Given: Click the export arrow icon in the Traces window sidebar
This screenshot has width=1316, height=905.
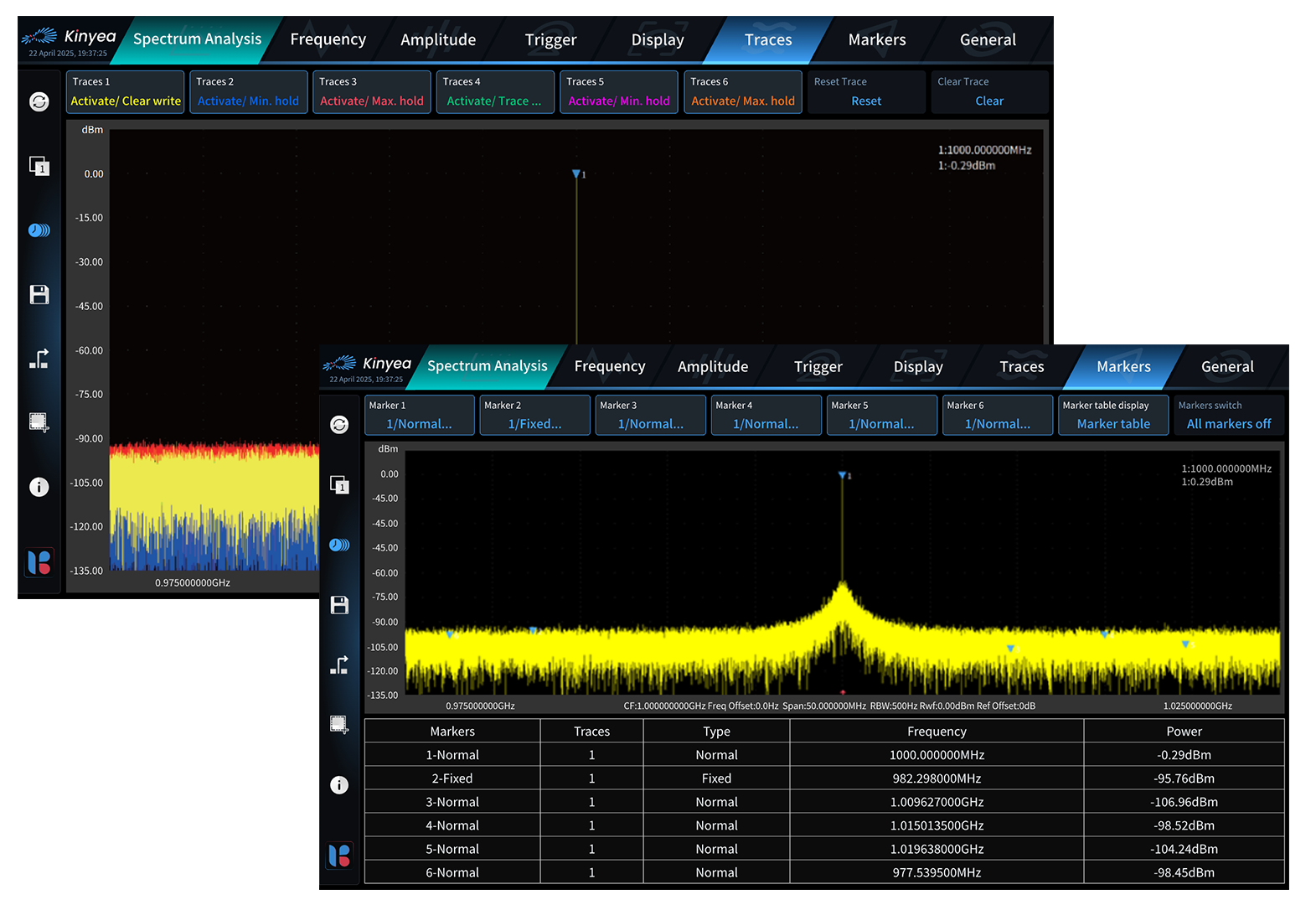Looking at the screenshot, I should [39, 359].
